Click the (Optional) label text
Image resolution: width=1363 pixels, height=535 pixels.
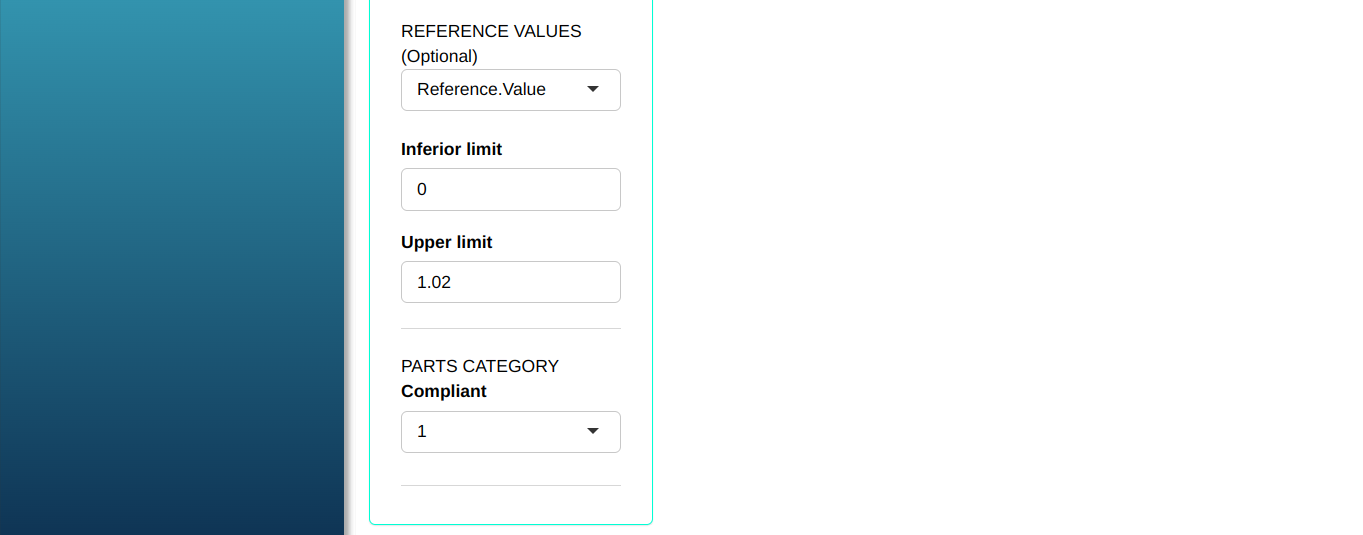click(x=439, y=56)
